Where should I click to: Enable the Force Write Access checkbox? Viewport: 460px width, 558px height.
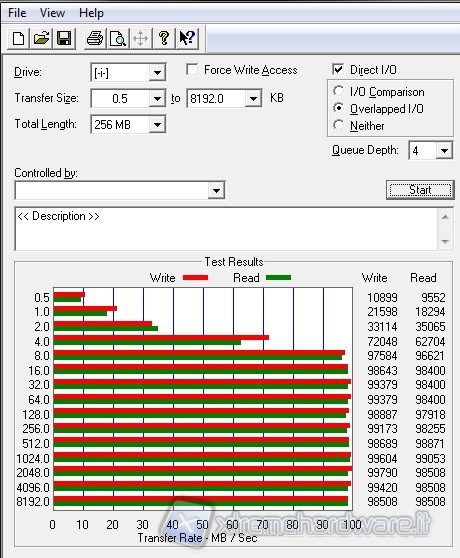tap(192, 69)
